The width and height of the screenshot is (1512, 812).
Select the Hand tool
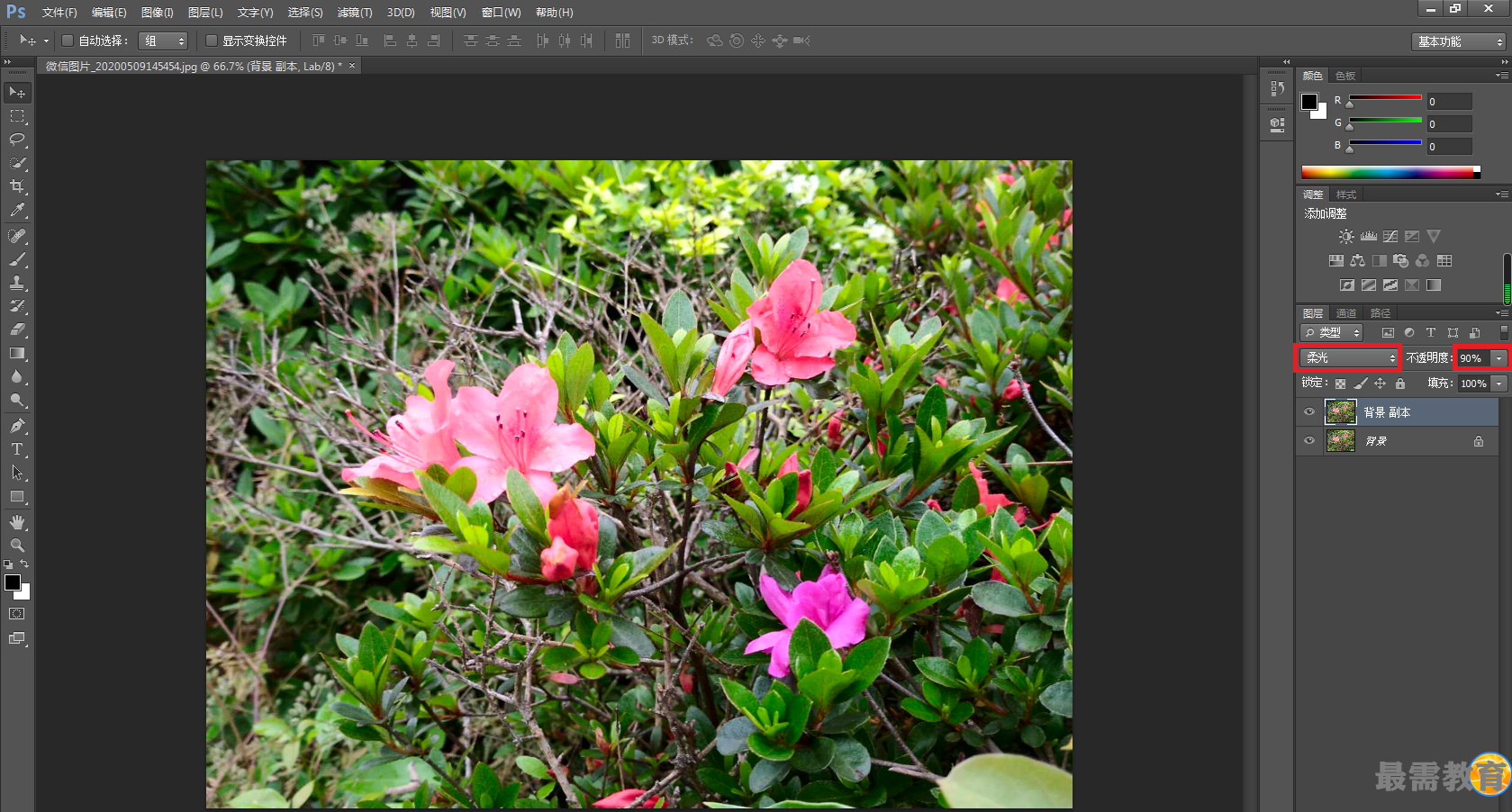pyautogui.click(x=17, y=521)
